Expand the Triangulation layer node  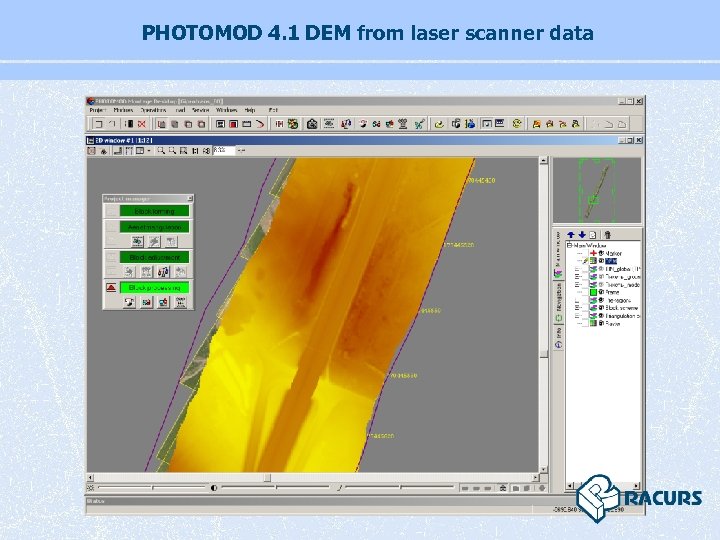tap(577, 315)
